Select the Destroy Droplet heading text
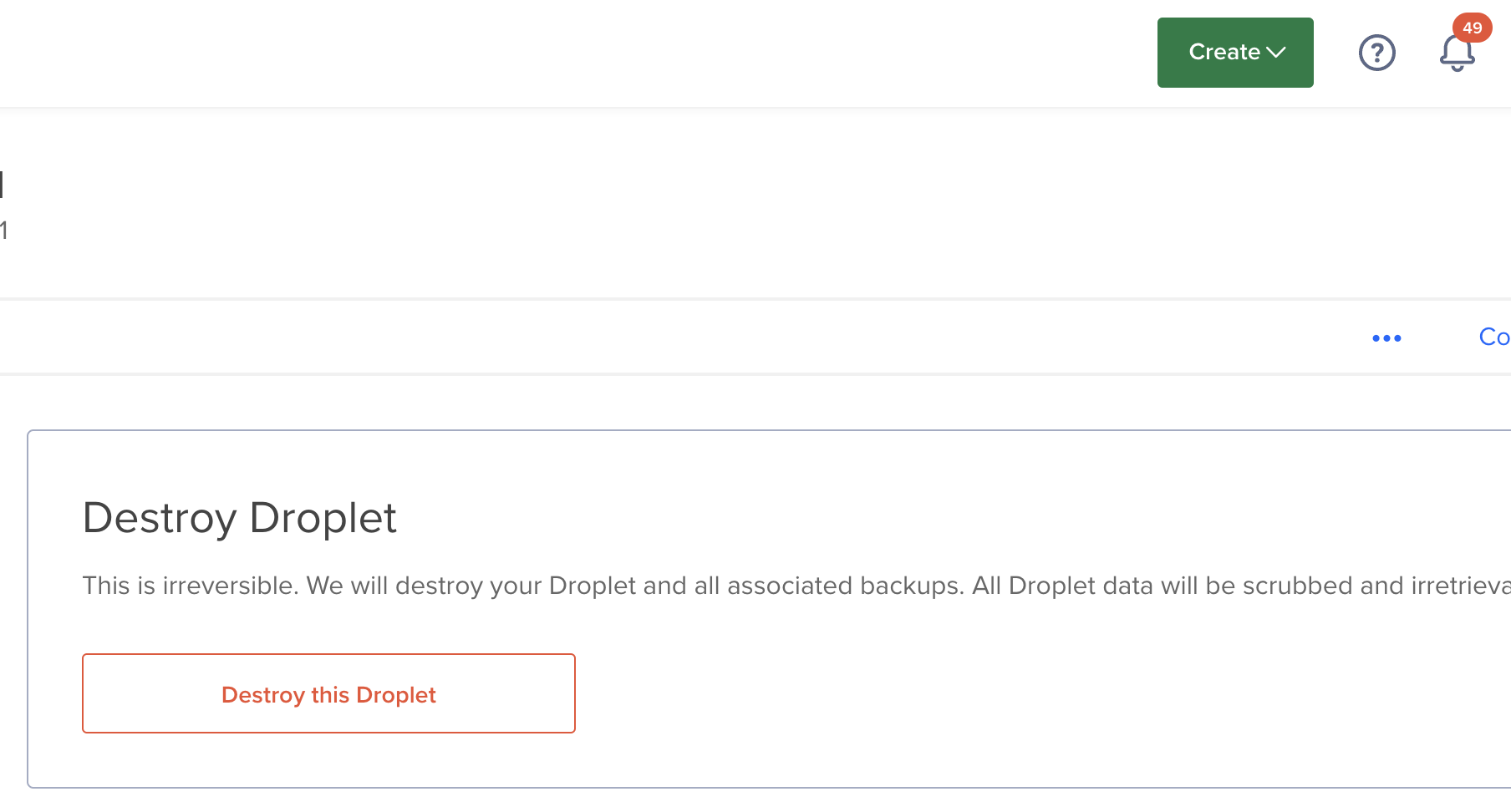 pos(240,518)
